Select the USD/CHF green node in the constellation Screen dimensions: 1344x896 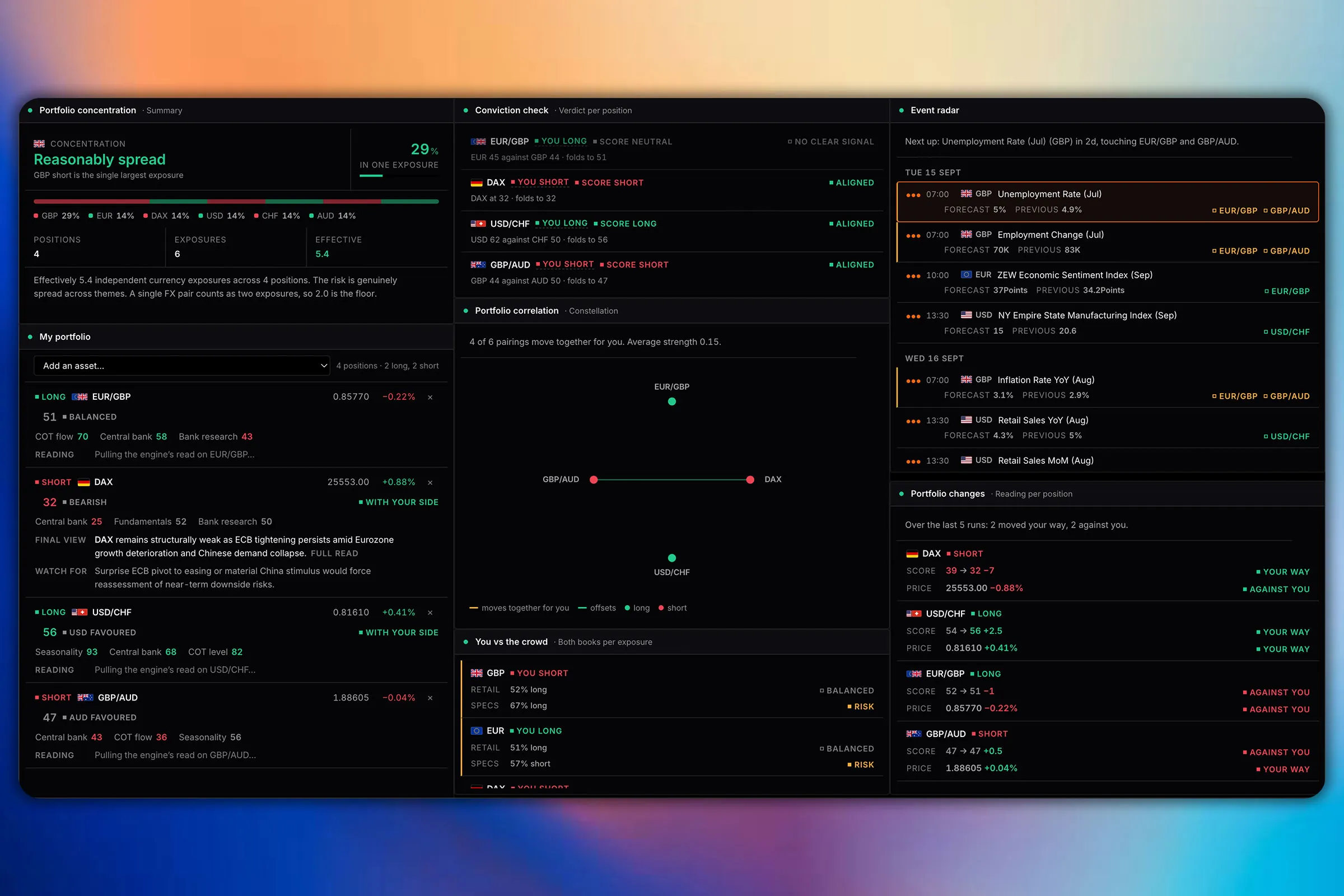point(672,558)
